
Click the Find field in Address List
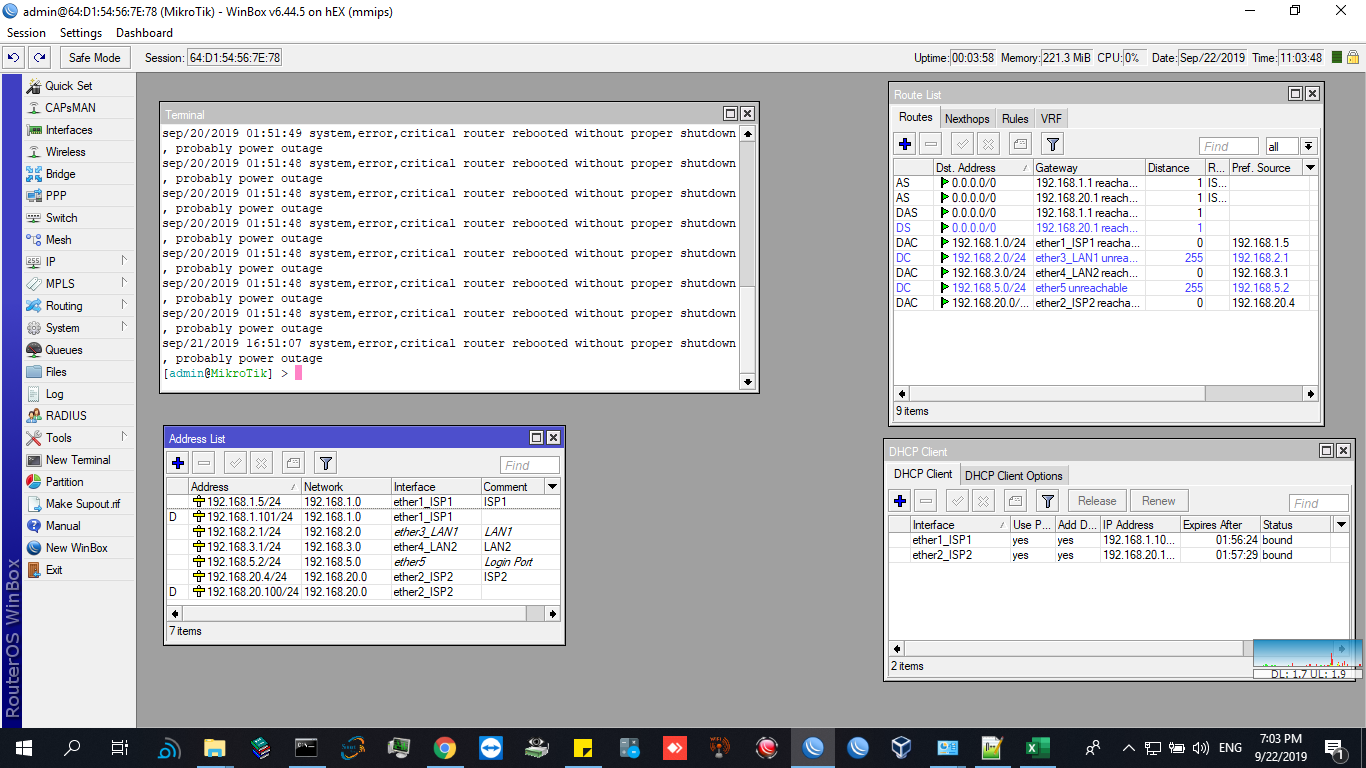(x=530, y=465)
